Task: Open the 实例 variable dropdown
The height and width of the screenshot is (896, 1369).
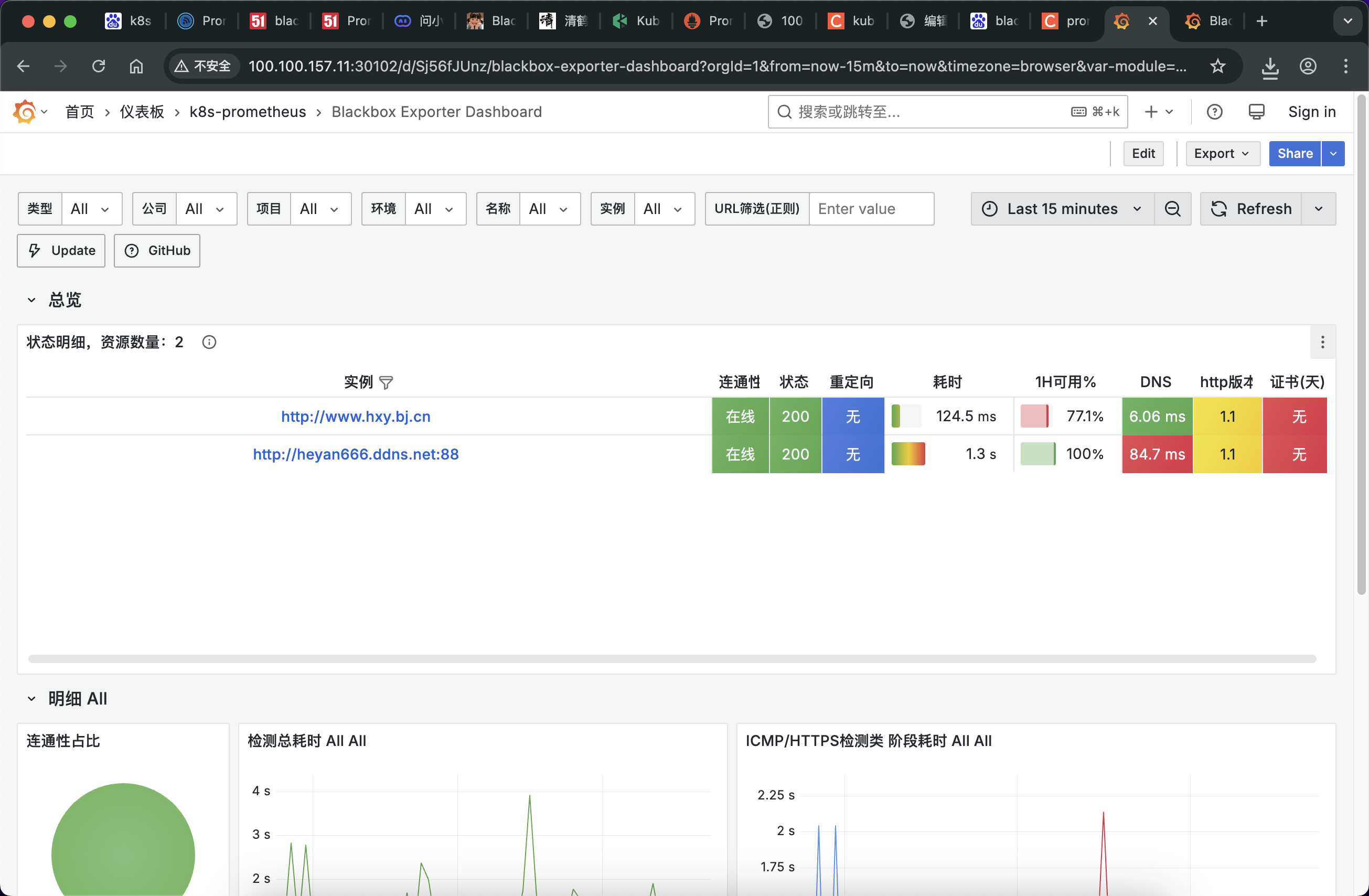Action: click(665, 209)
